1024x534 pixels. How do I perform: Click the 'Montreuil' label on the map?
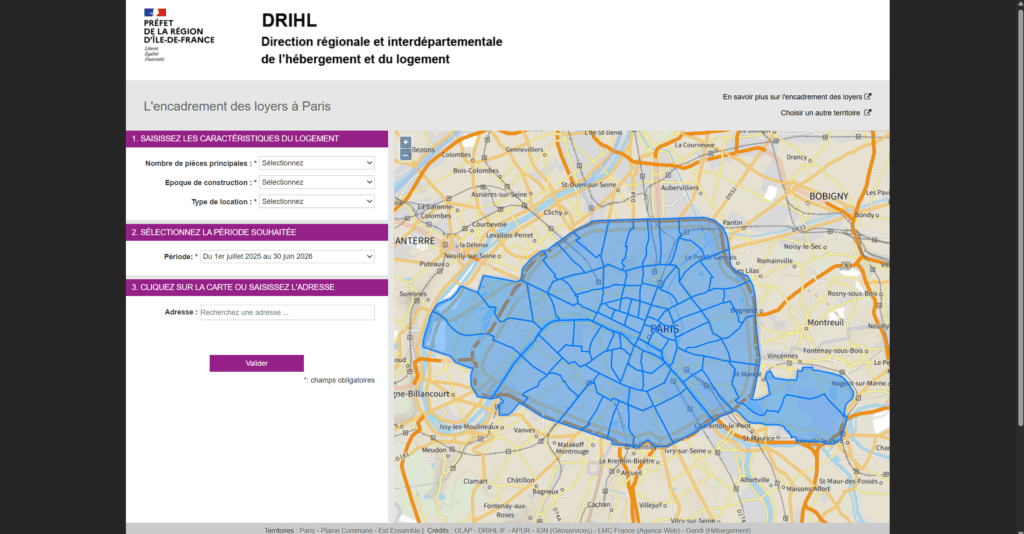(825, 322)
